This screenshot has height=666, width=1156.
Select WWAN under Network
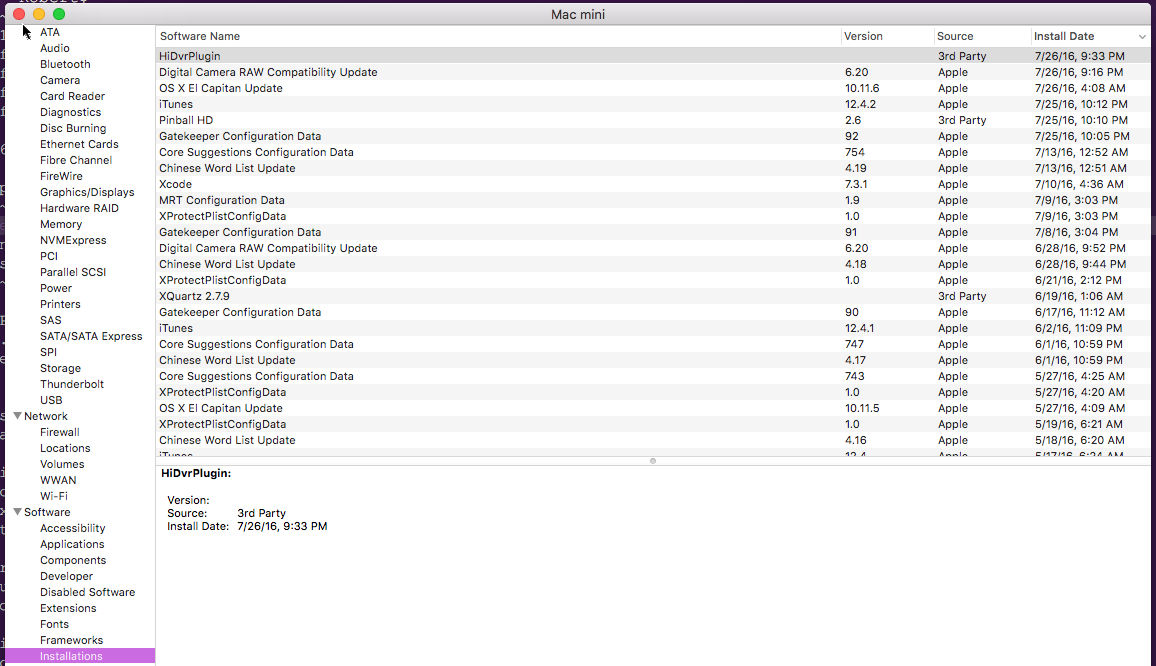pos(58,480)
